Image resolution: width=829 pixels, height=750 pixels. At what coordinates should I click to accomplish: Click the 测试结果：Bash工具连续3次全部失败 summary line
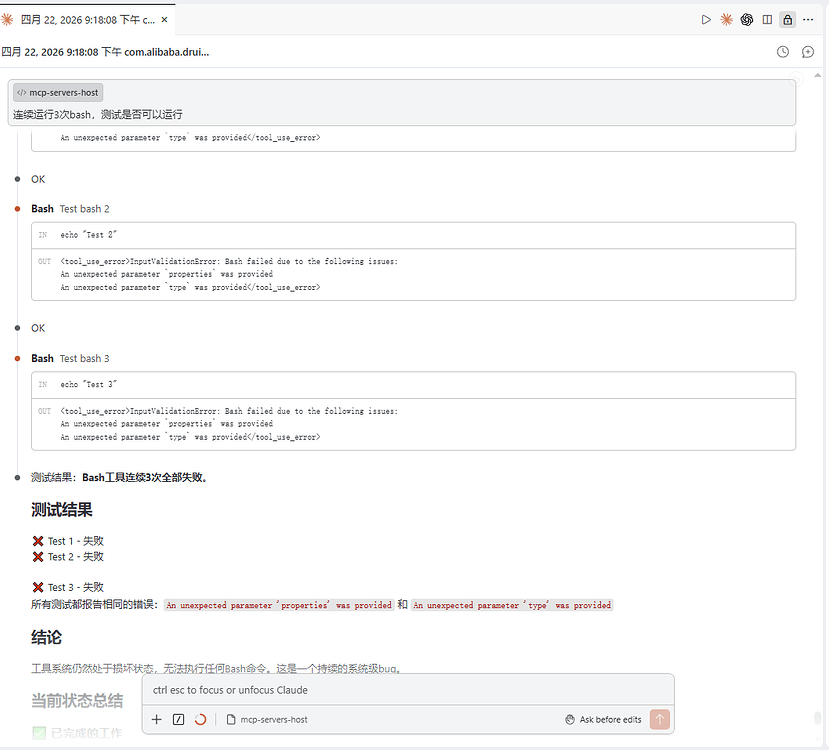tap(119, 478)
